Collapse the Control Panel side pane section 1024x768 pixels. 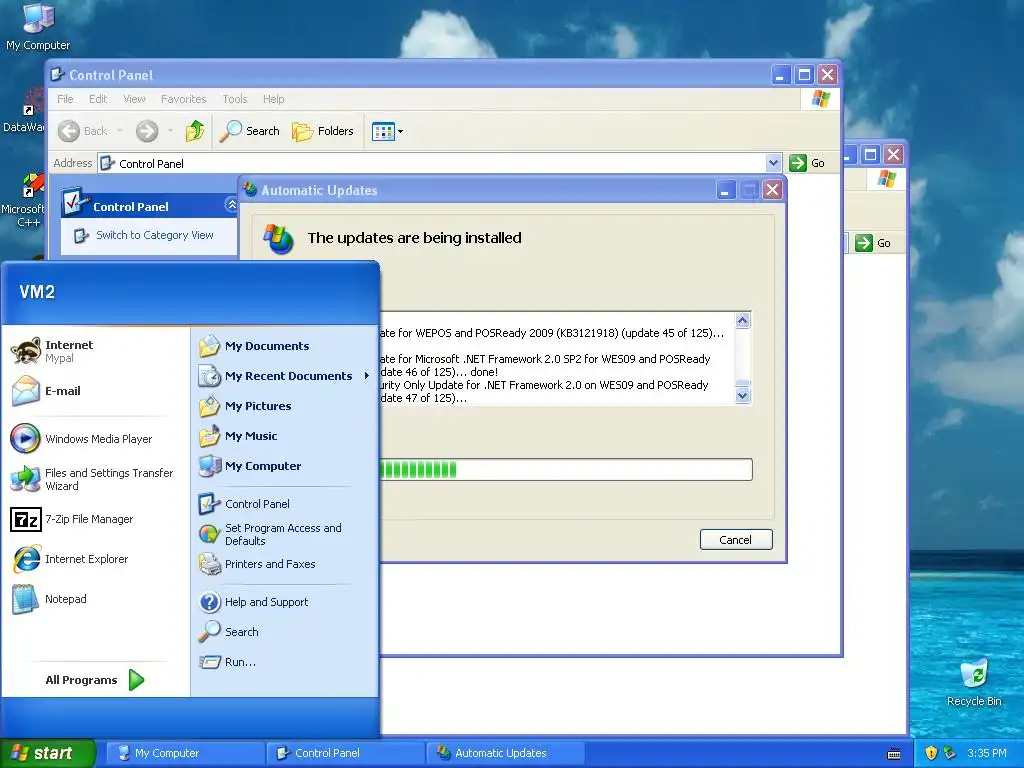point(231,205)
